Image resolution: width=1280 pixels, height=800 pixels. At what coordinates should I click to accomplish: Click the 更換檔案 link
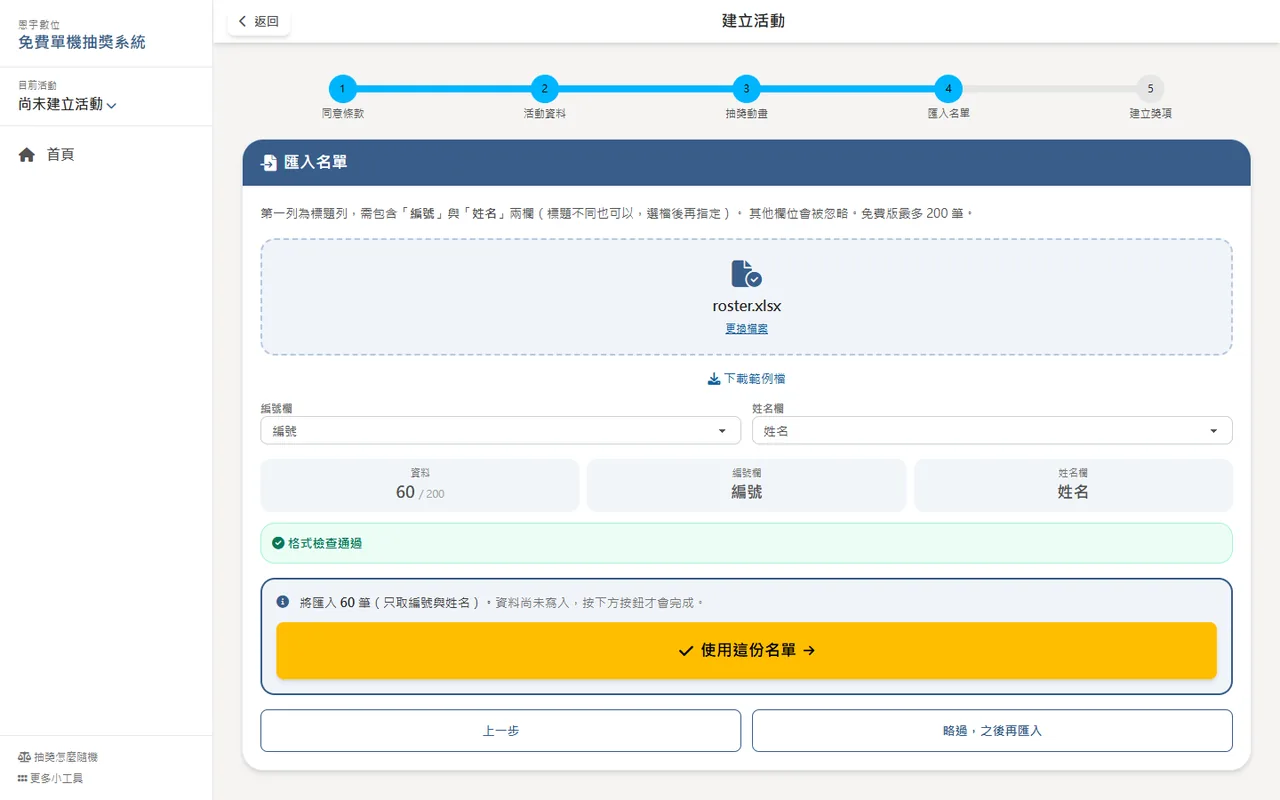tap(746, 328)
